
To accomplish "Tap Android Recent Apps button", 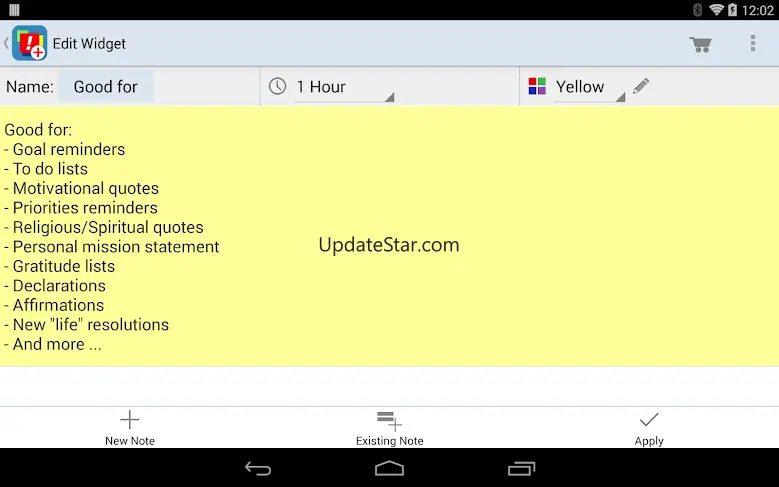I will pos(521,468).
